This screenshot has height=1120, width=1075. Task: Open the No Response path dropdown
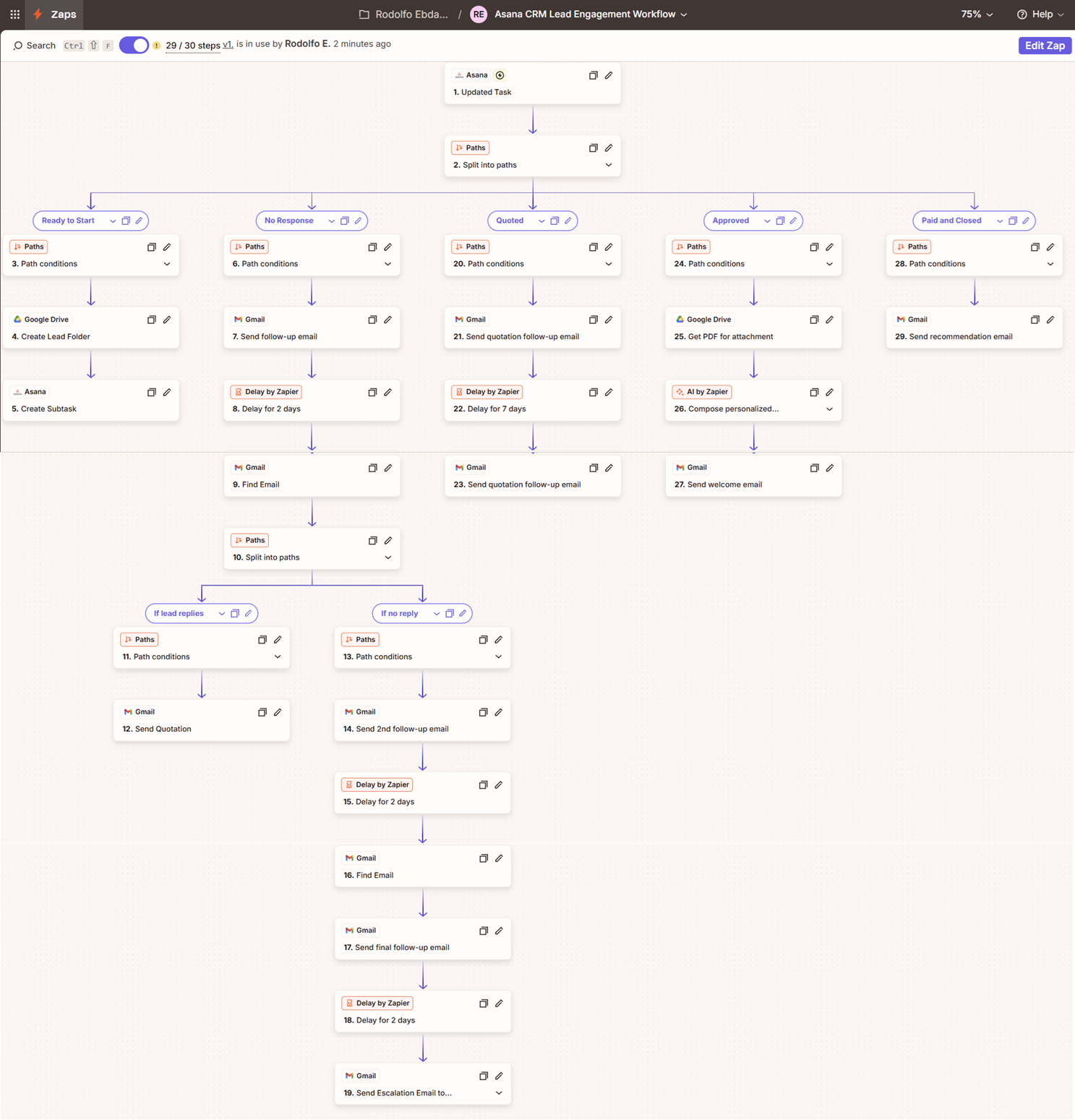point(331,221)
